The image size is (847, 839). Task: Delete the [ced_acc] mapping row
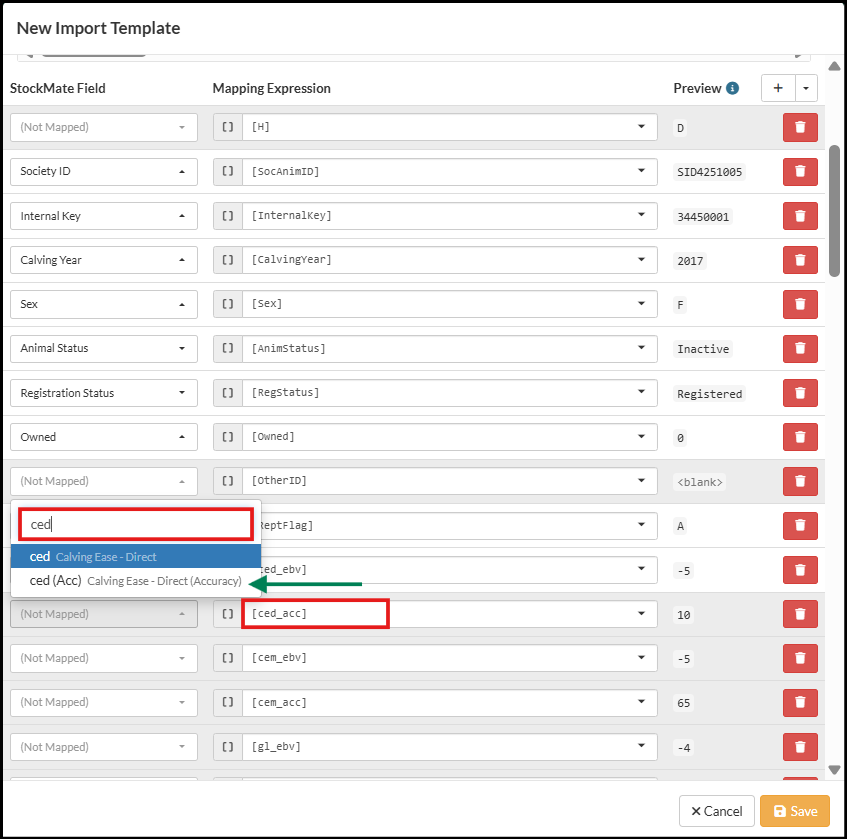click(799, 614)
